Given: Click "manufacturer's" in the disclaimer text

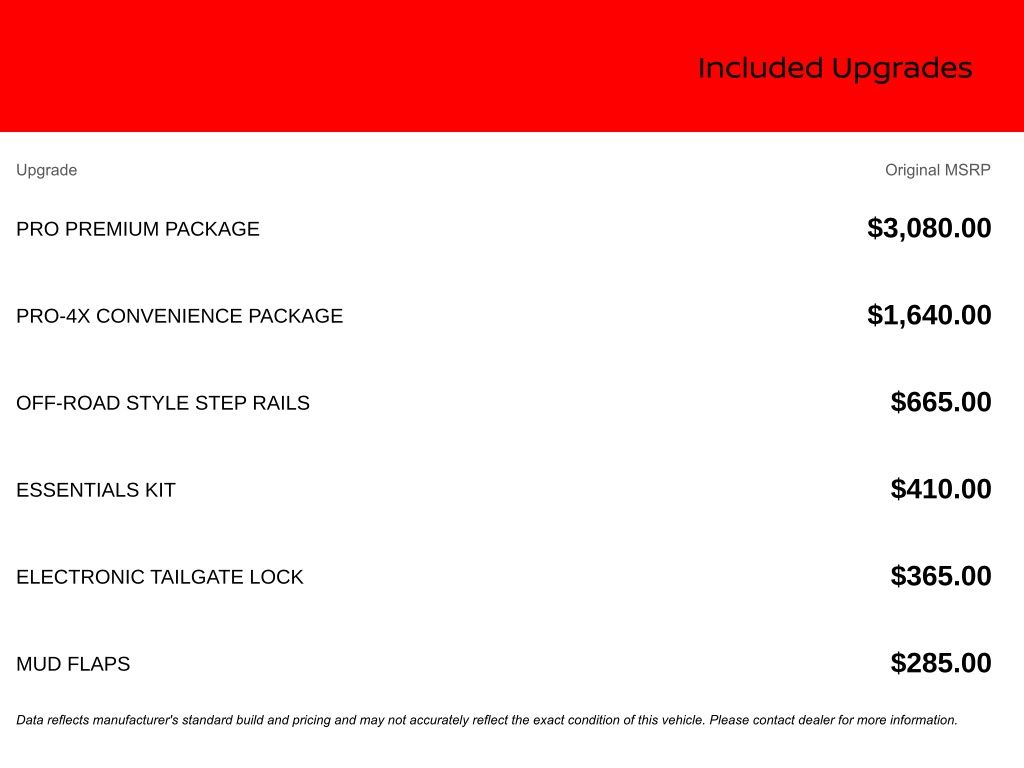Looking at the screenshot, I should [135, 720].
